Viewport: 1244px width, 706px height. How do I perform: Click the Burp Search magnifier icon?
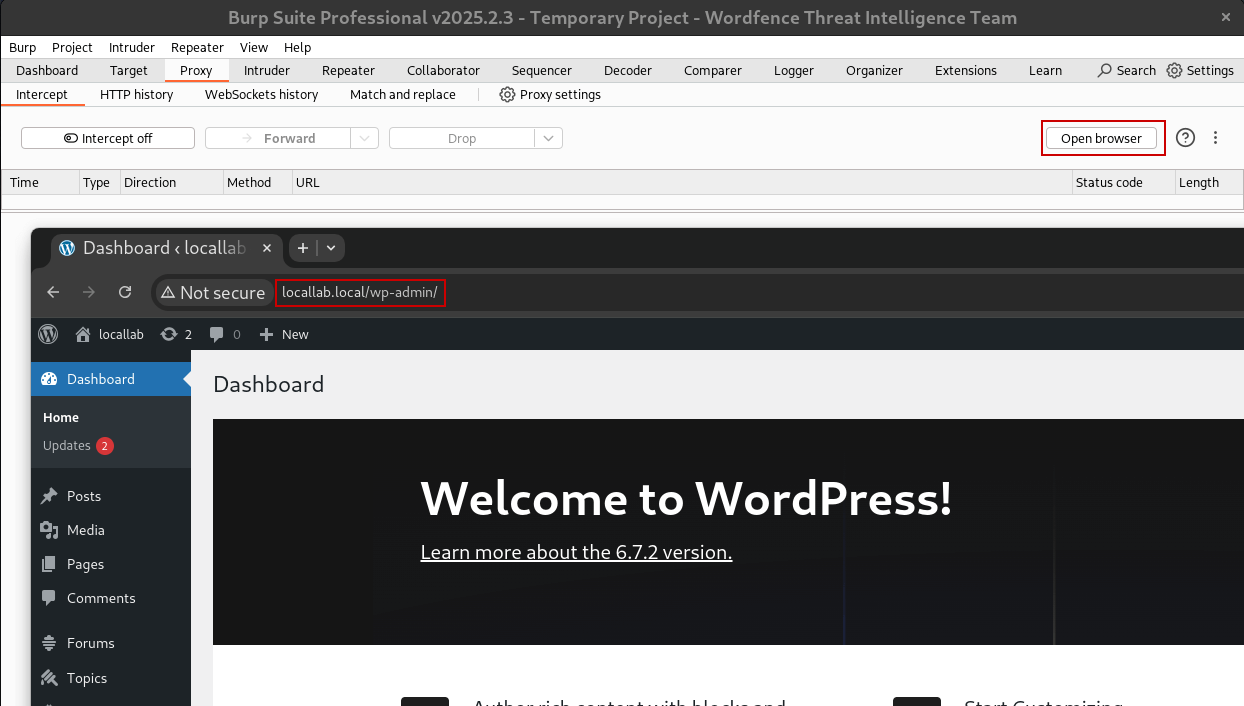click(x=1104, y=70)
